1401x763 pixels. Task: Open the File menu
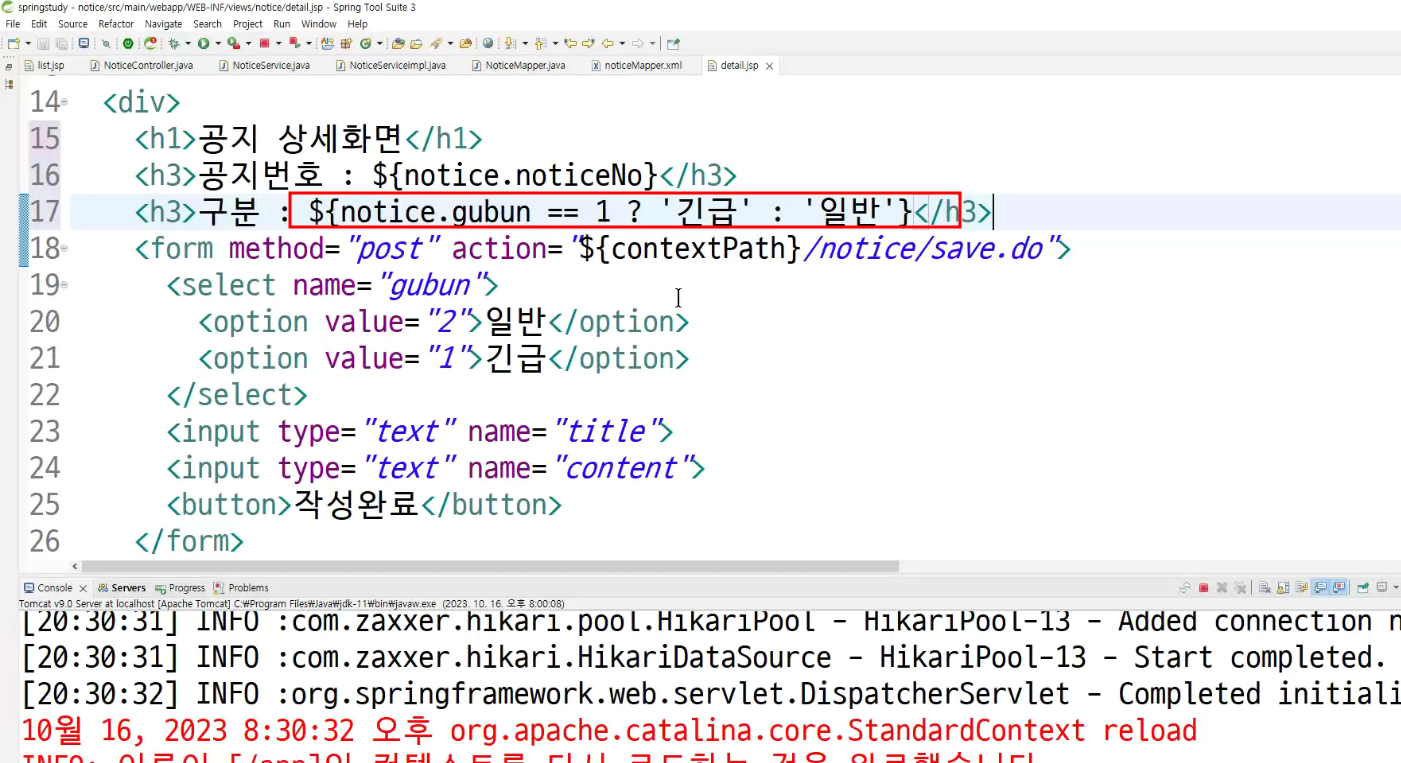point(13,24)
